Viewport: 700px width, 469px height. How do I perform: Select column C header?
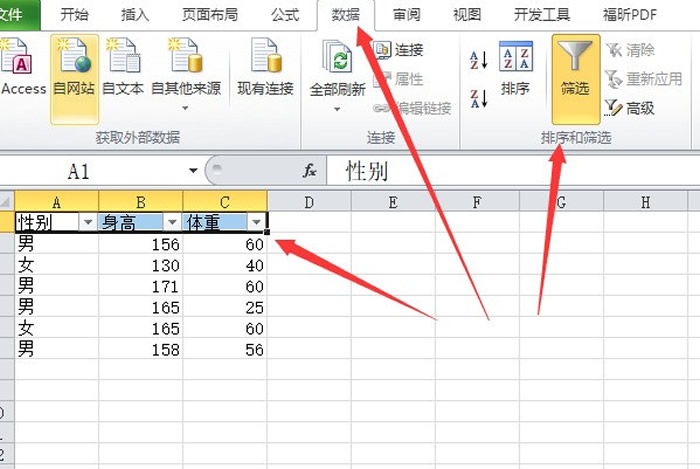coord(225,202)
